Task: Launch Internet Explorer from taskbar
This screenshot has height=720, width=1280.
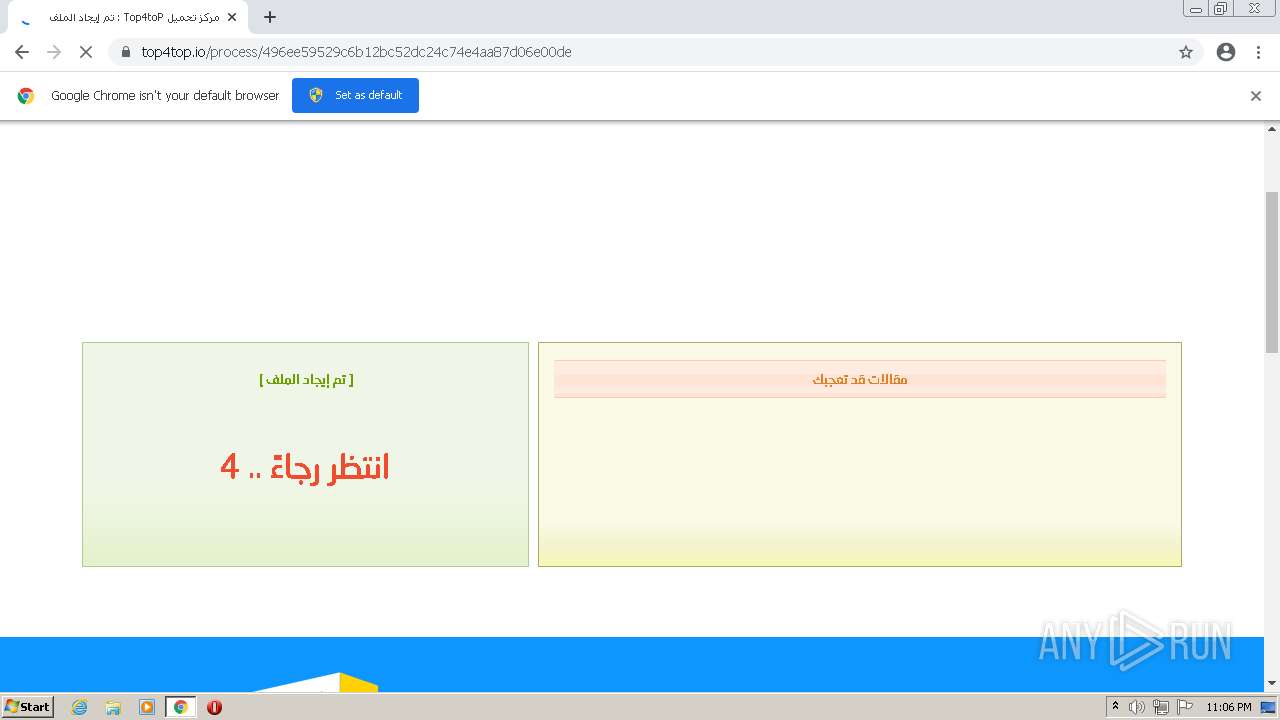Action: pyautogui.click(x=80, y=707)
